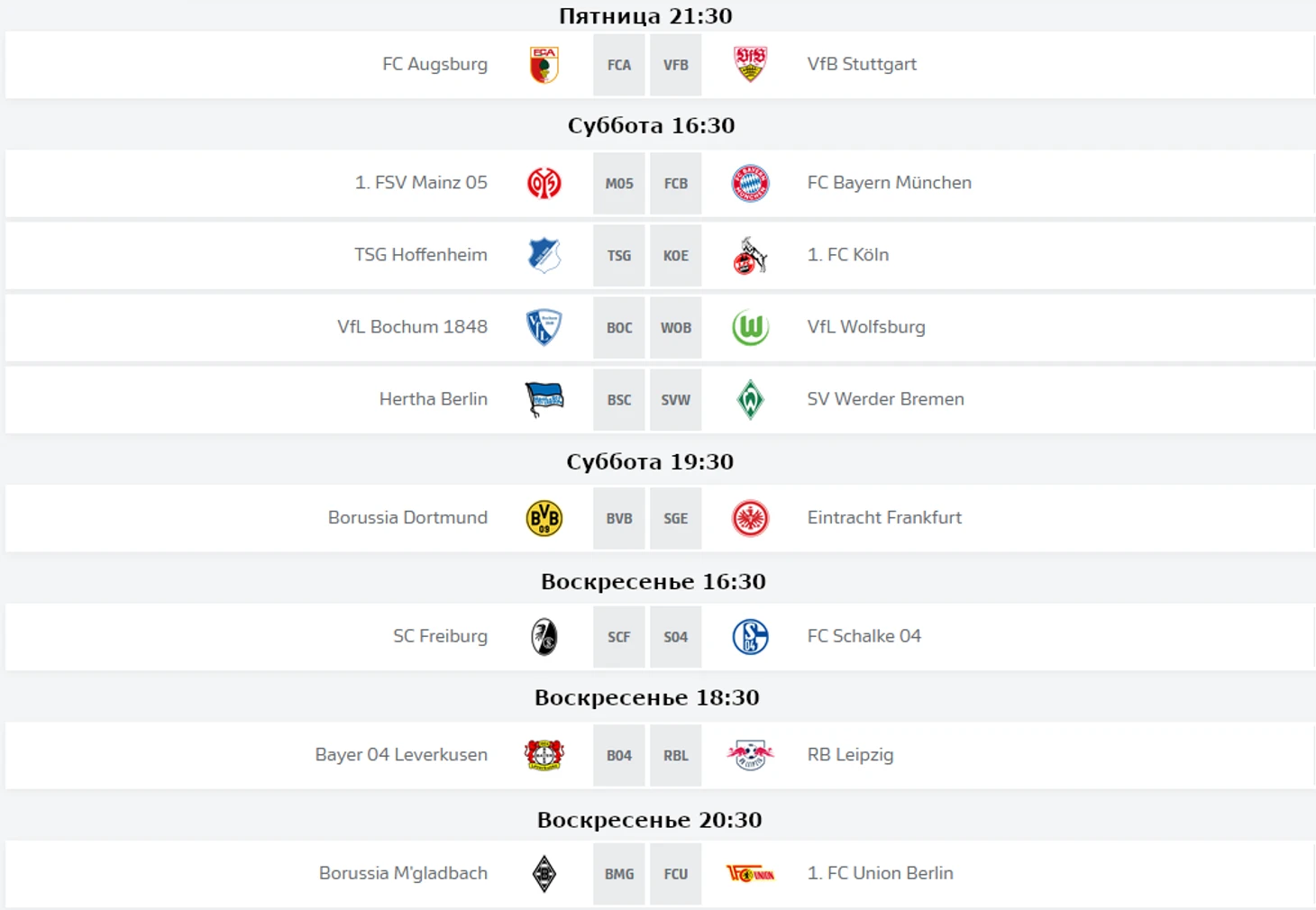Click the Borussia Dortmund BVB badge
The width and height of the screenshot is (1316, 910).
coord(544,518)
